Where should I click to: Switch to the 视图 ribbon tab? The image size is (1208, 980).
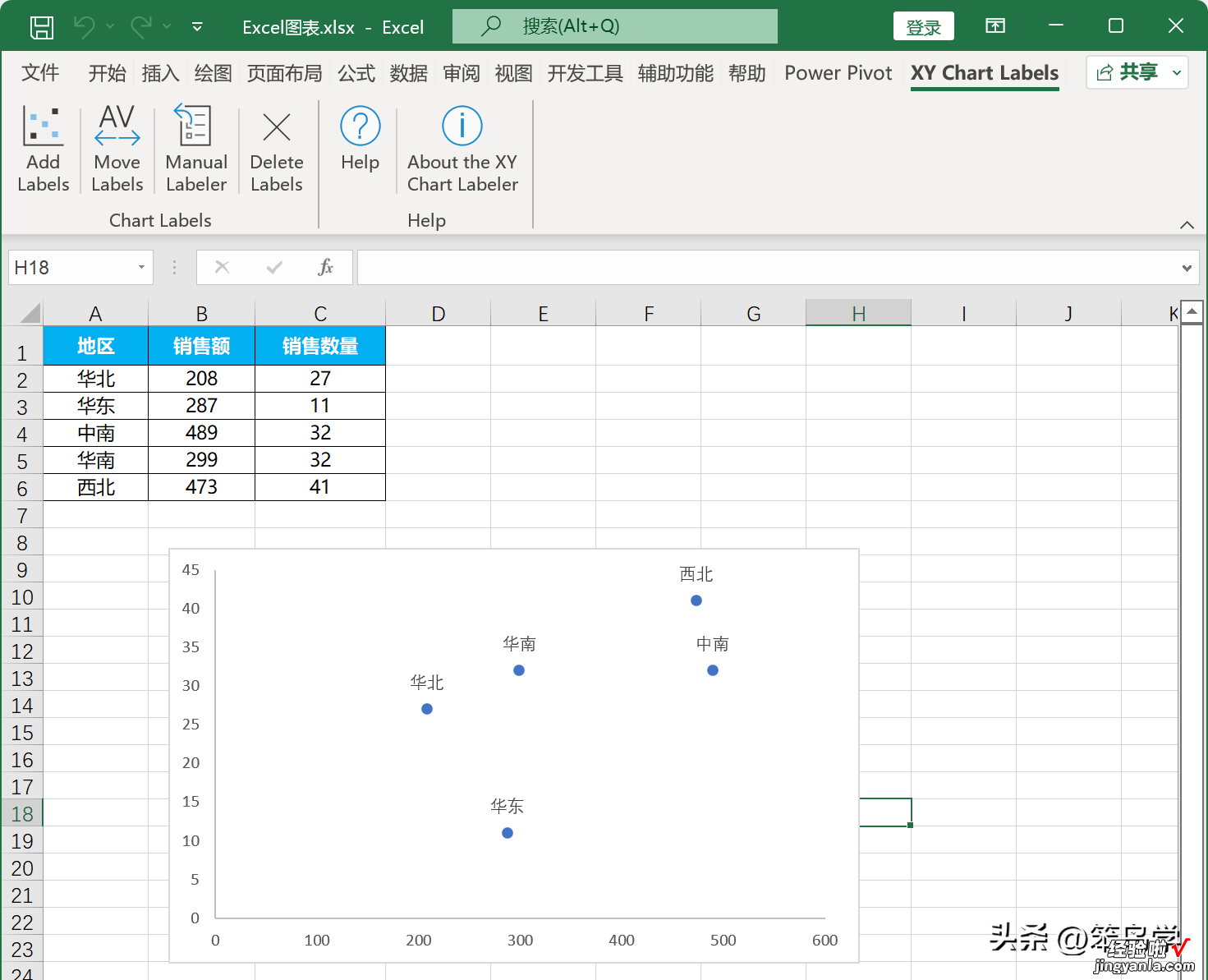(514, 73)
